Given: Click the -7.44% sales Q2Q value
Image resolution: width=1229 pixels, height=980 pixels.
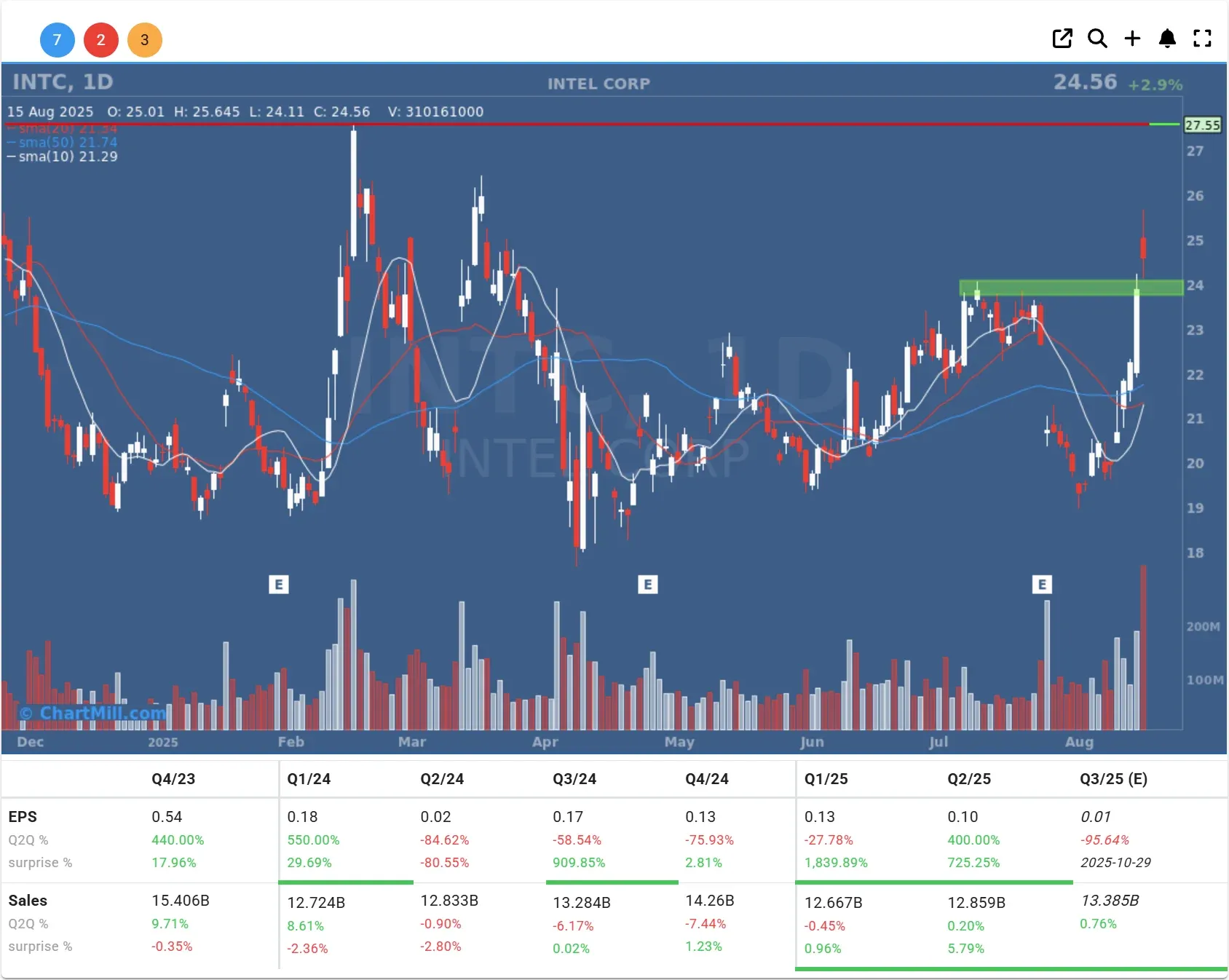Looking at the screenshot, I should [x=706, y=923].
